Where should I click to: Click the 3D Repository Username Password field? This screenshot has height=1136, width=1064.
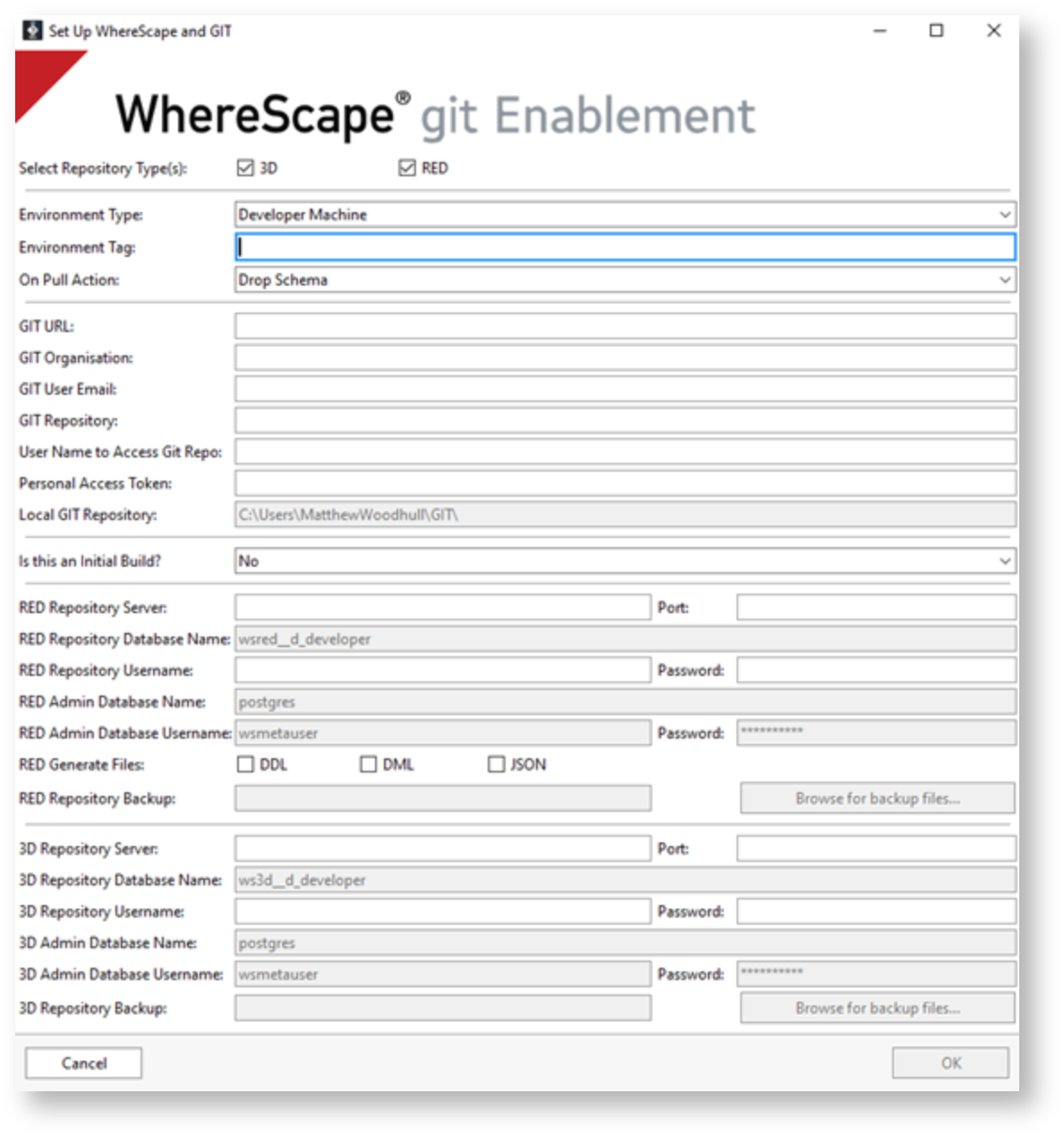(876, 911)
